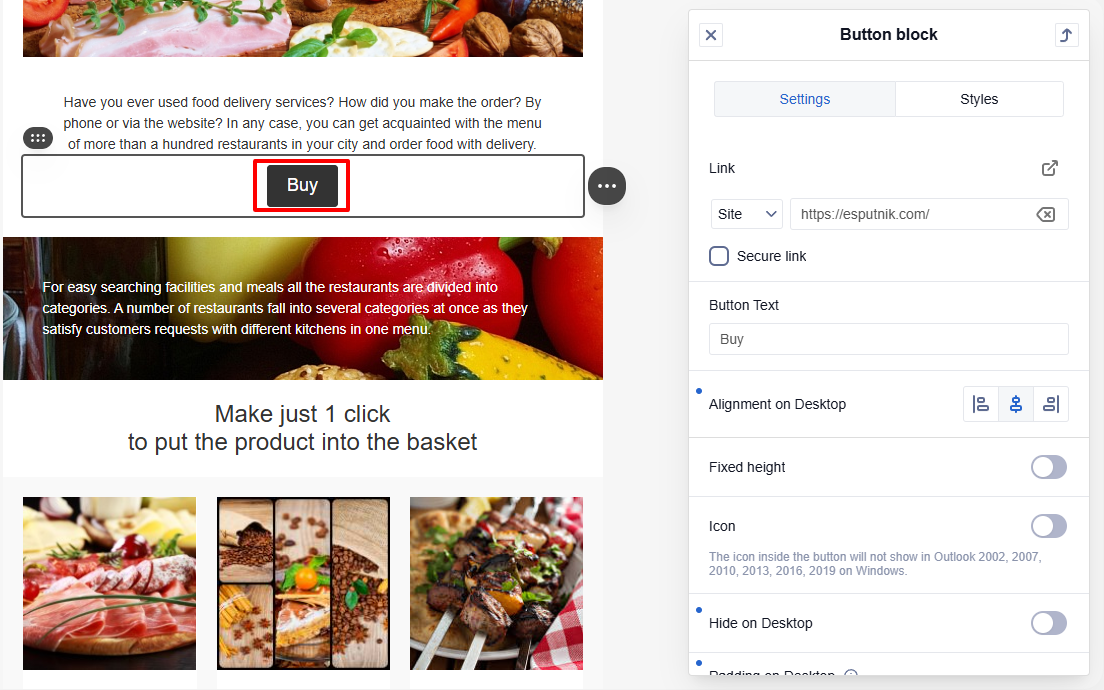The height and width of the screenshot is (690, 1104).
Task: Select the grilled kebab product image
Action: (496, 584)
